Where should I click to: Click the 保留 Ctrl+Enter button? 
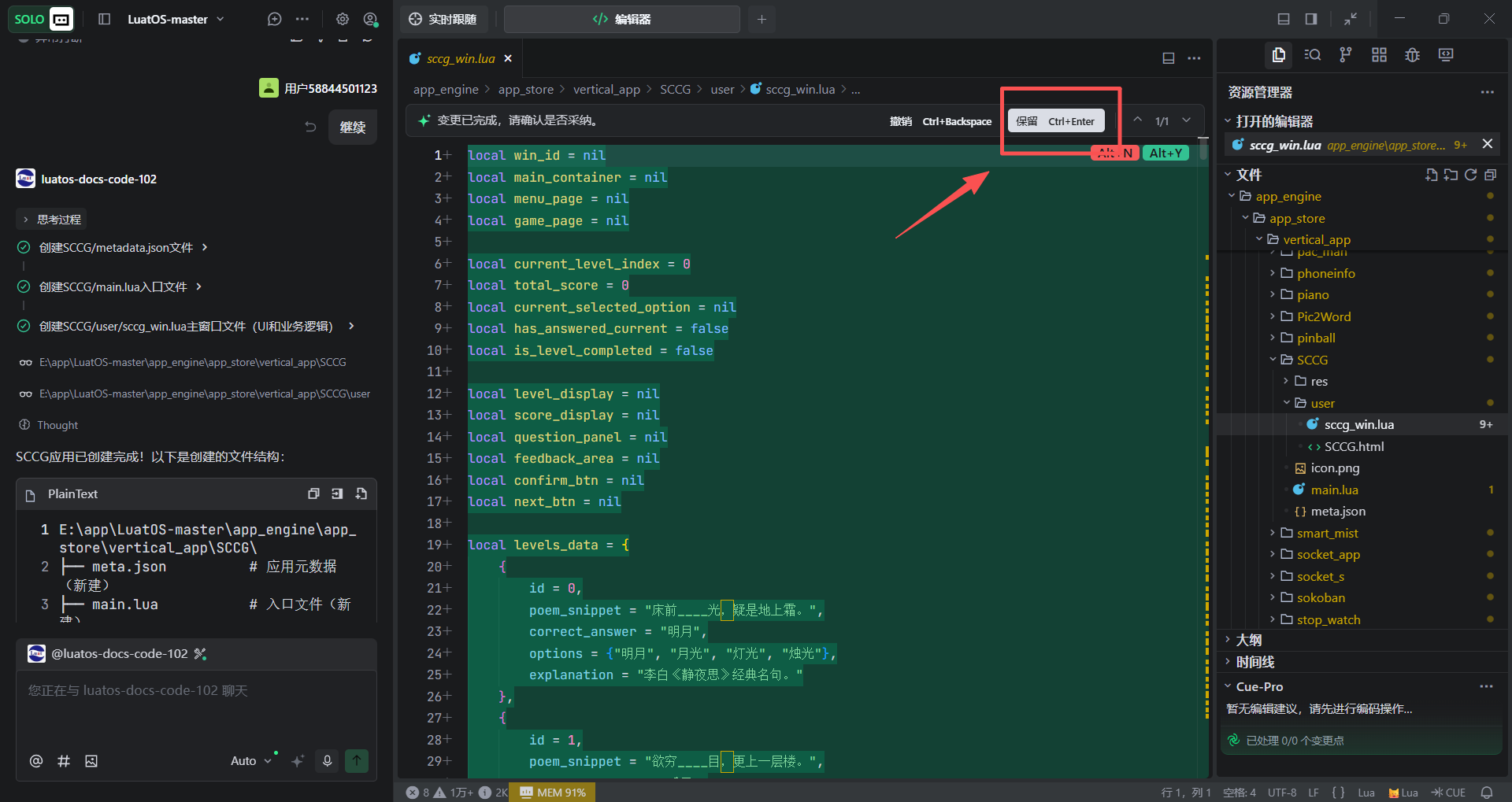tap(1056, 121)
